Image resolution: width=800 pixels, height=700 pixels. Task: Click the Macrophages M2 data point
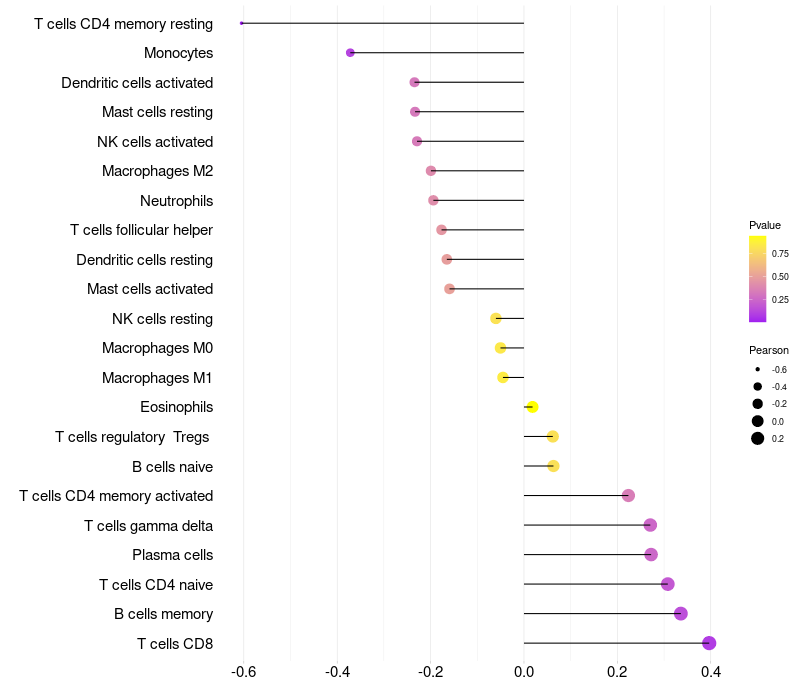click(431, 171)
